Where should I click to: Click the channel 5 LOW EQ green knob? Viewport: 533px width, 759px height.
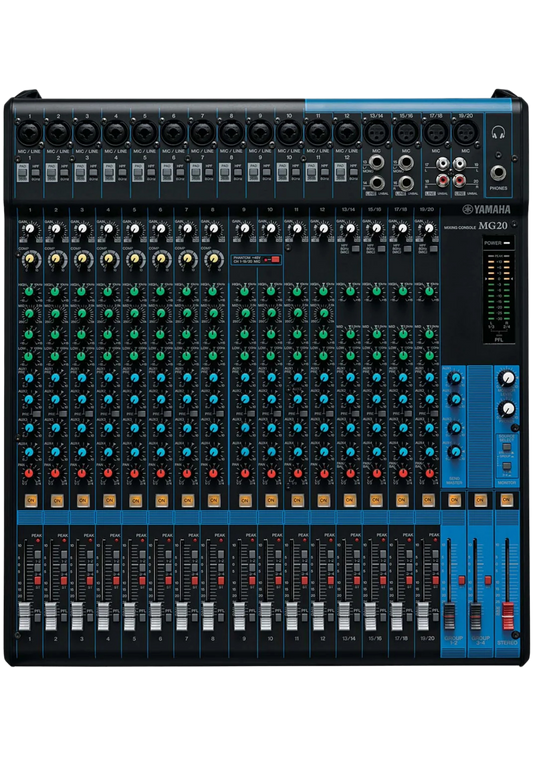coord(134,356)
